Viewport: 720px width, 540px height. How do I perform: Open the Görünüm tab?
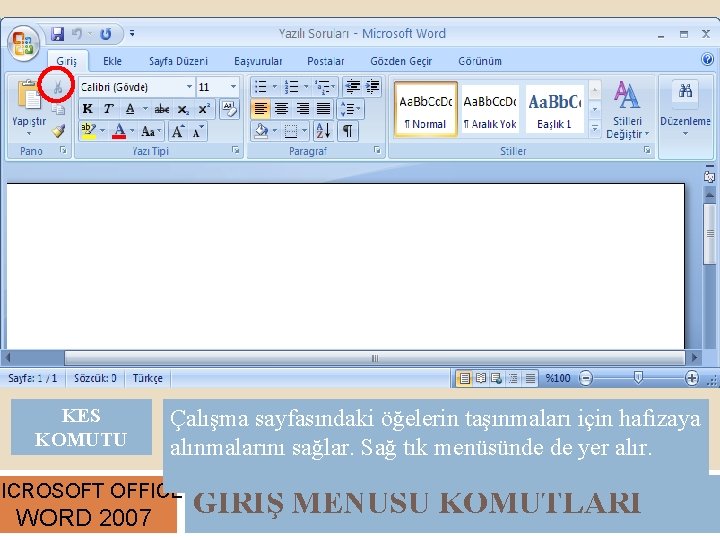480,61
